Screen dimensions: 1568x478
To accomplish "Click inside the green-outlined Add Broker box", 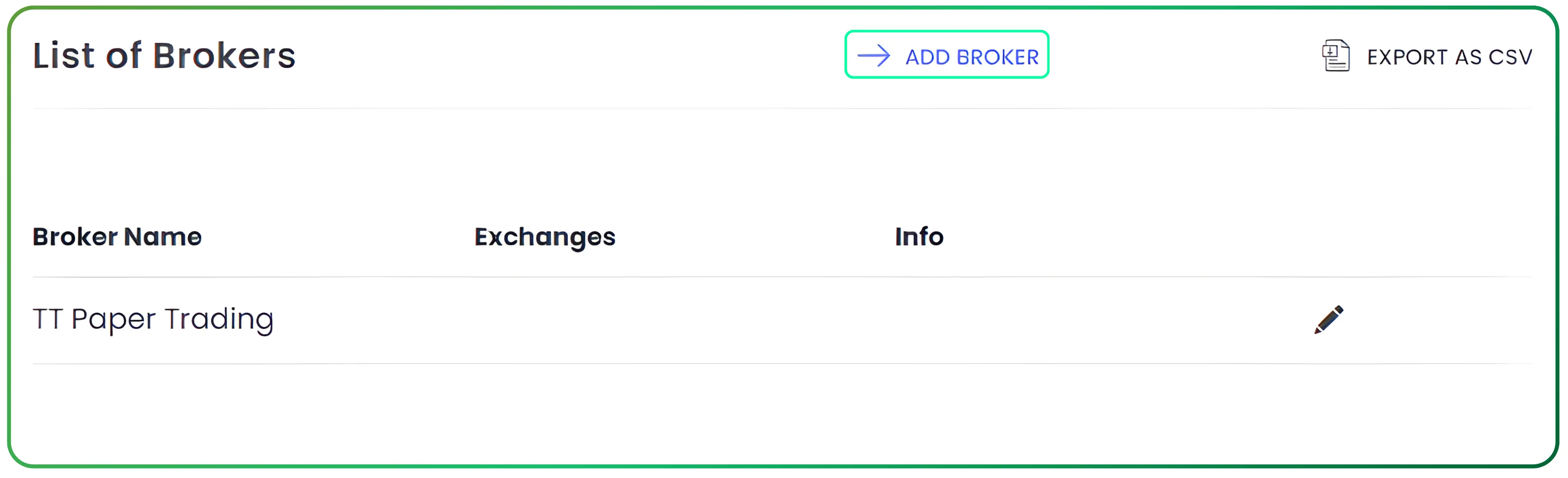I will click(x=947, y=55).
